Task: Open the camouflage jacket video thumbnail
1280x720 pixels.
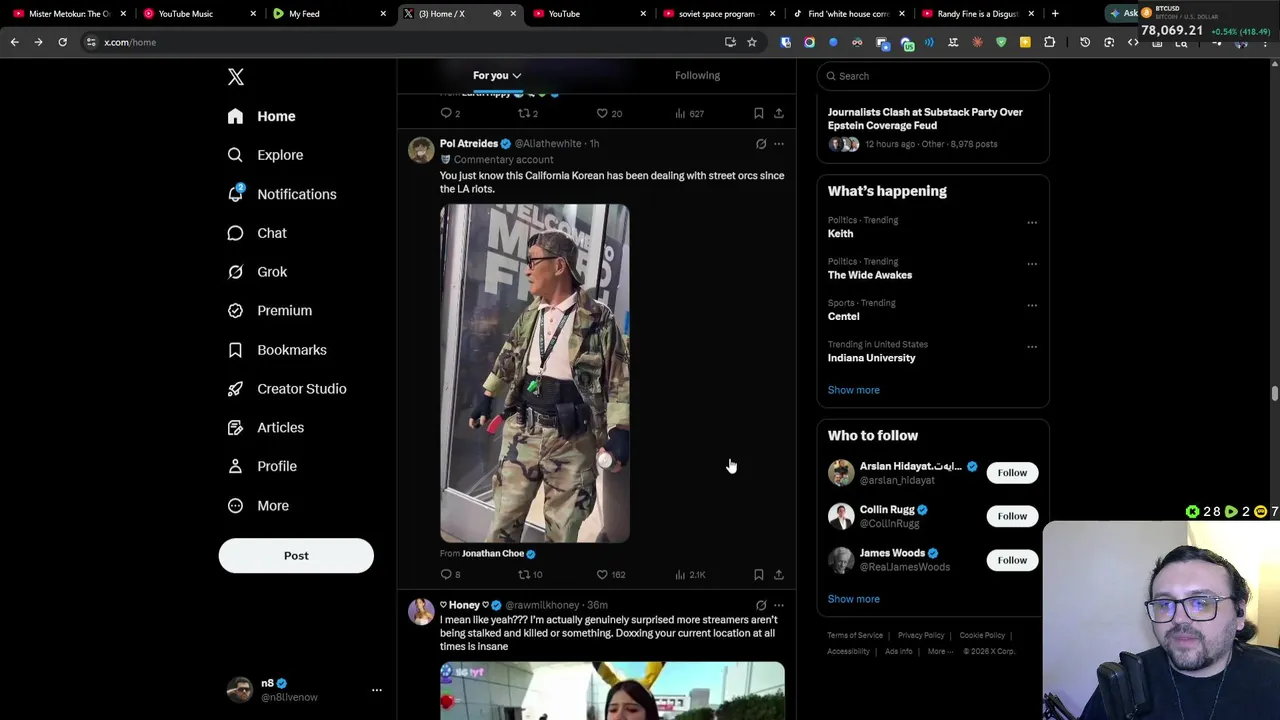Action: (x=535, y=373)
